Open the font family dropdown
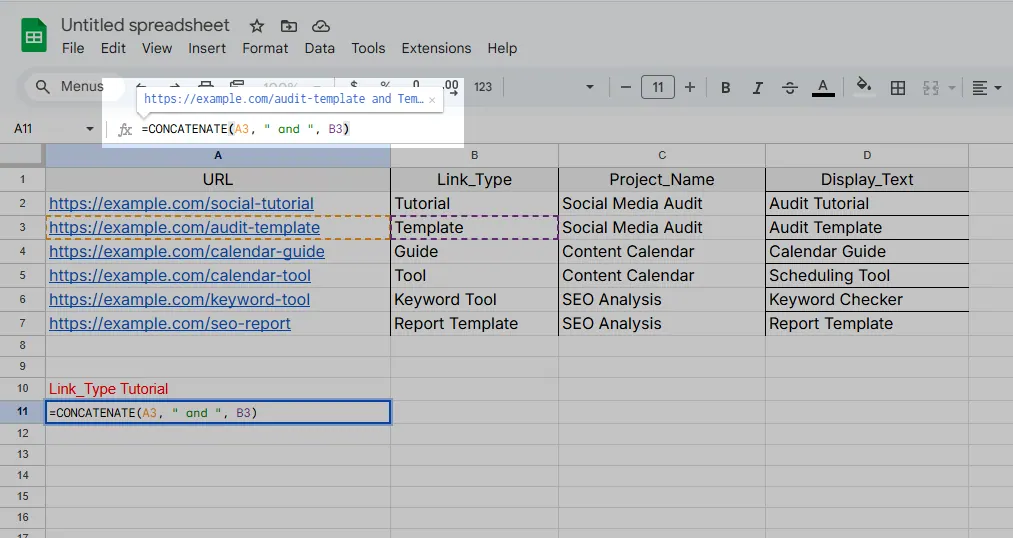Image resolution: width=1013 pixels, height=538 pixels. click(589, 88)
